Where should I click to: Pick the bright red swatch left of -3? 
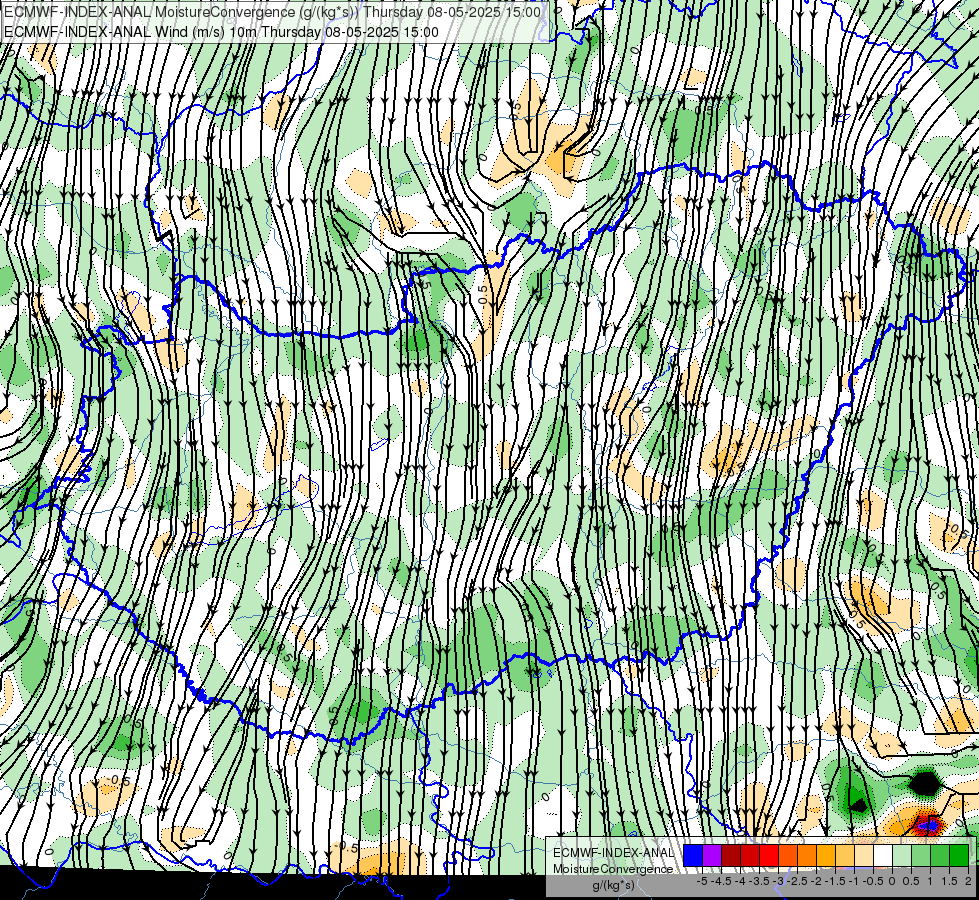pyautogui.click(x=769, y=855)
